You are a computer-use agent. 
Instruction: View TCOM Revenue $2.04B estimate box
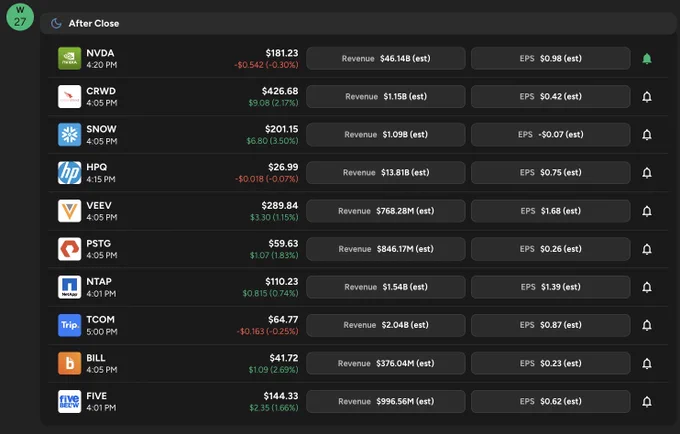pyautogui.click(x=386, y=325)
